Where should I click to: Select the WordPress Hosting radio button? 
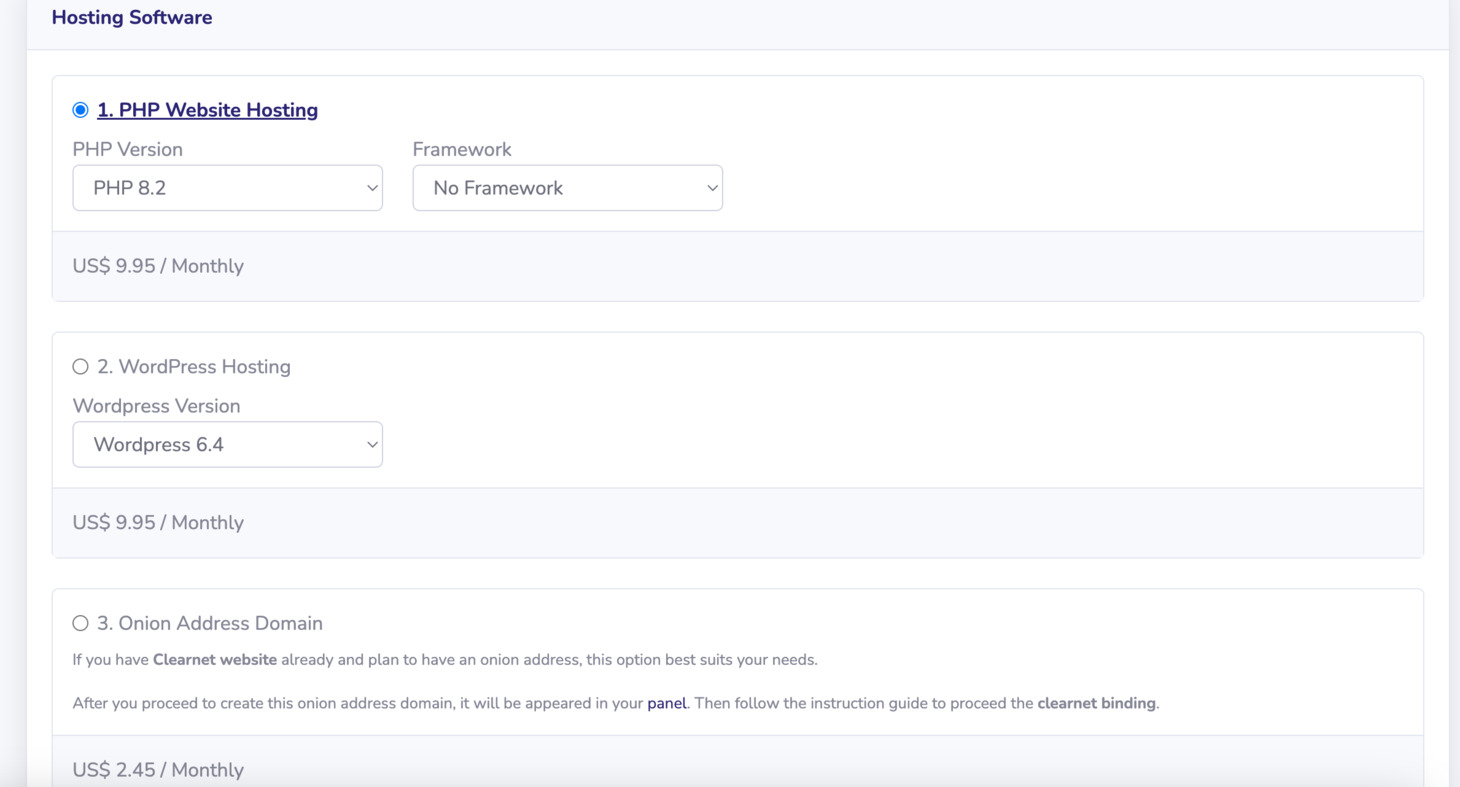click(x=80, y=367)
